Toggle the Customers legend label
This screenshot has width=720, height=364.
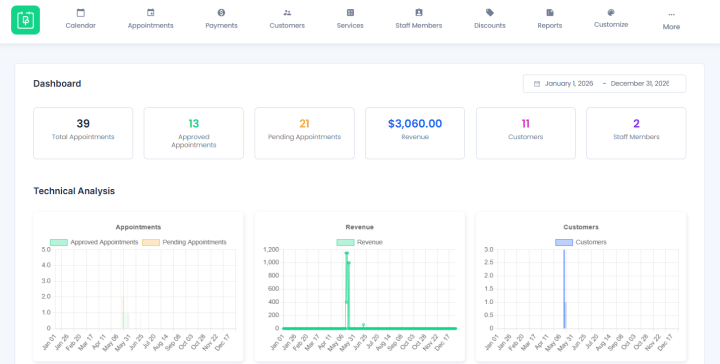(591, 242)
